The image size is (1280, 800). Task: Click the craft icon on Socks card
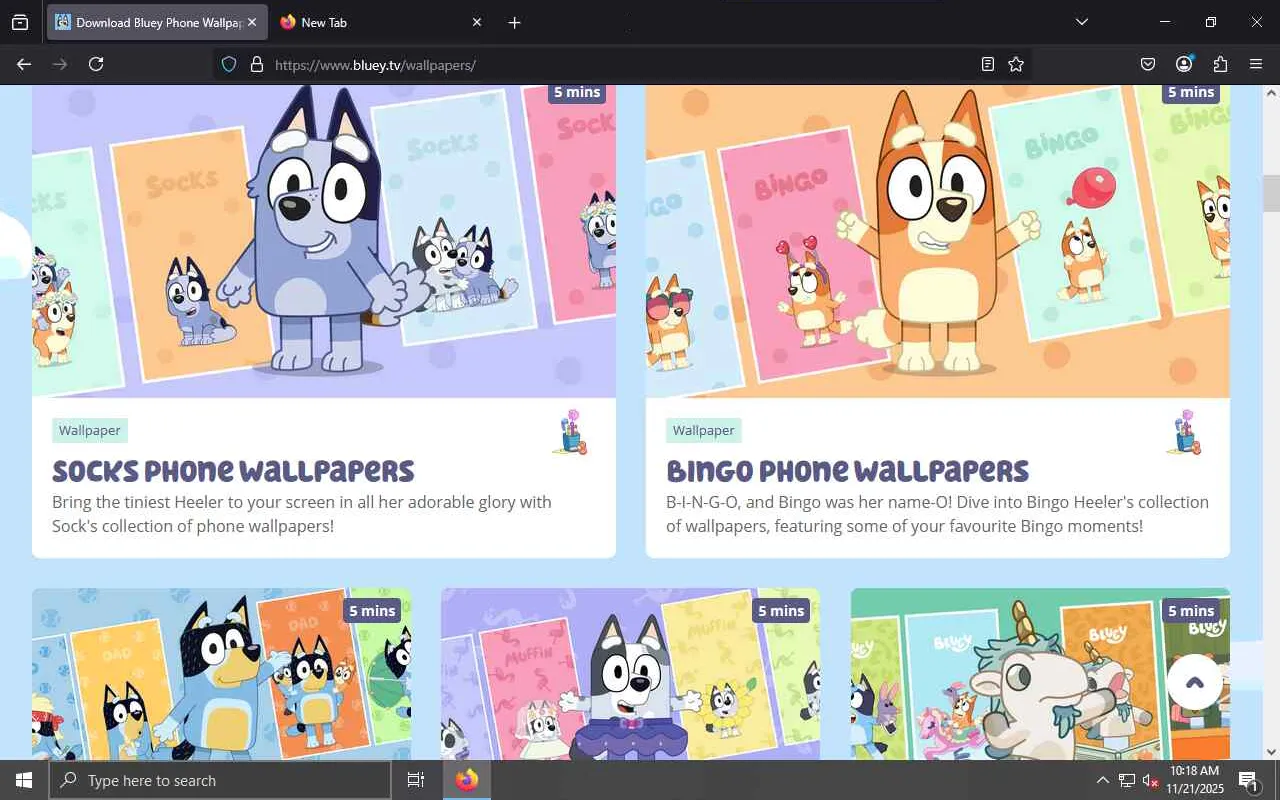pos(570,432)
